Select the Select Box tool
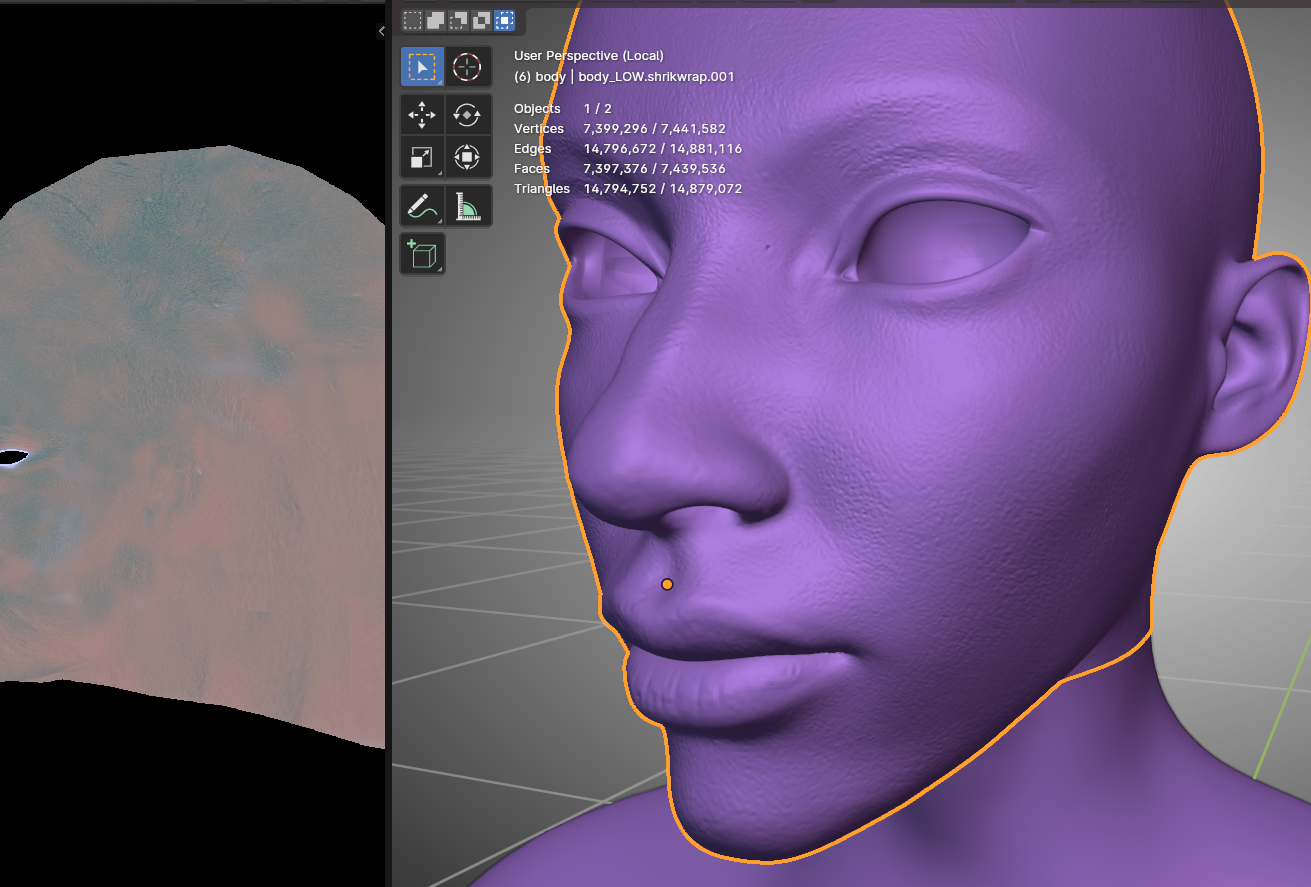 point(422,67)
